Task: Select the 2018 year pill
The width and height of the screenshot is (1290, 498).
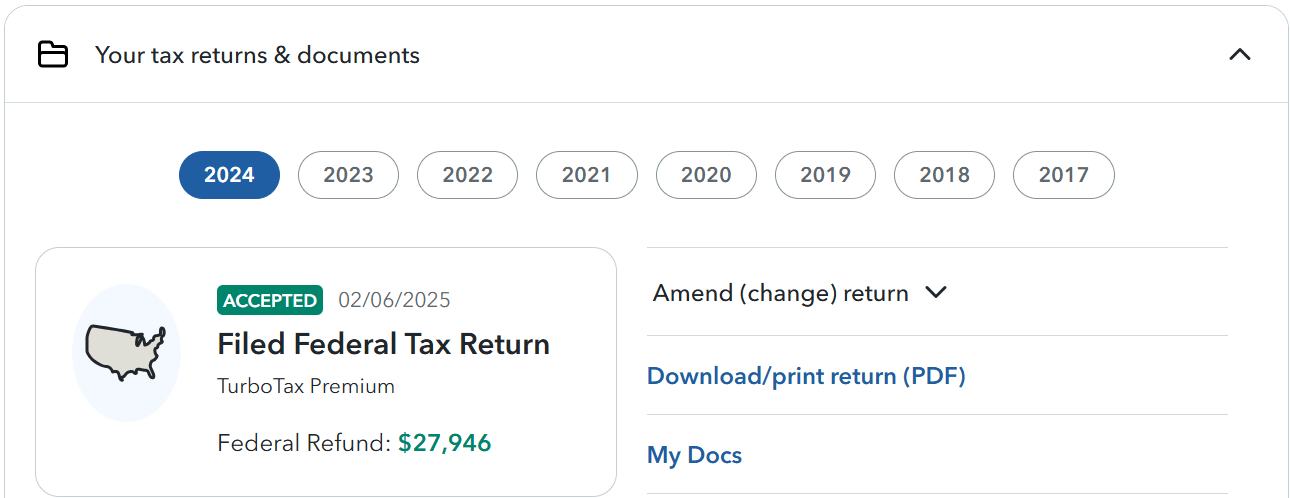Action: tap(944, 175)
